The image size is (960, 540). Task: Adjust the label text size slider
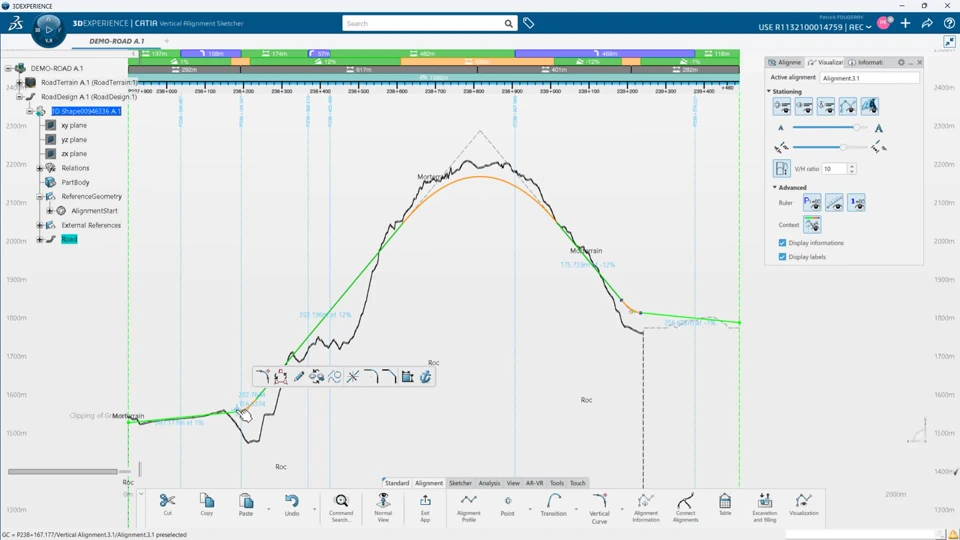point(857,127)
